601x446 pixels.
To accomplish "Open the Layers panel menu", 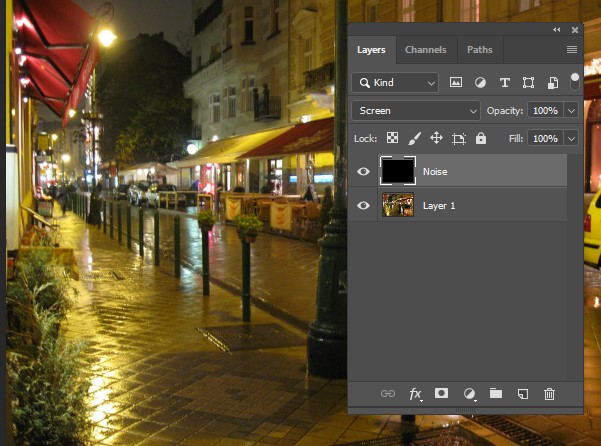I will [x=571, y=49].
